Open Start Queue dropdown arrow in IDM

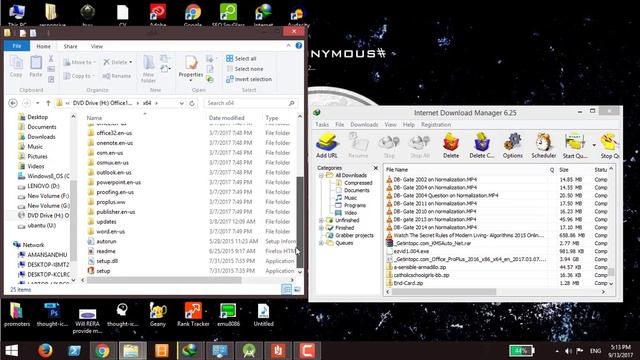(x=594, y=145)
